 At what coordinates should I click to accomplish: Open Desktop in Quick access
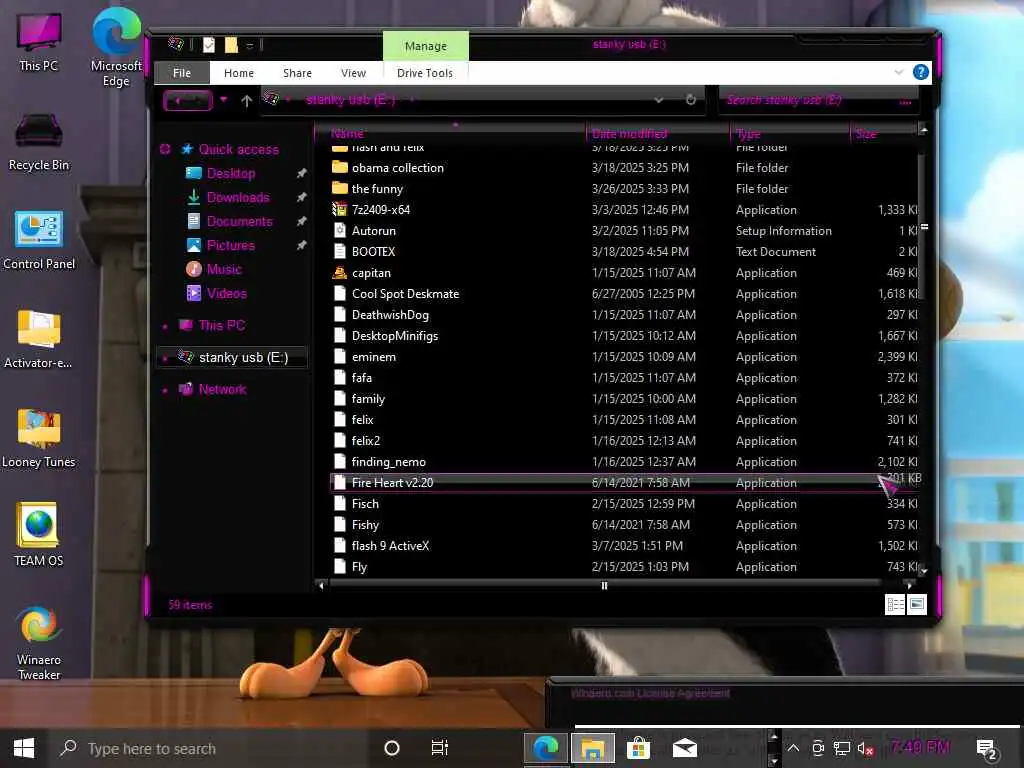pos(231,174)
